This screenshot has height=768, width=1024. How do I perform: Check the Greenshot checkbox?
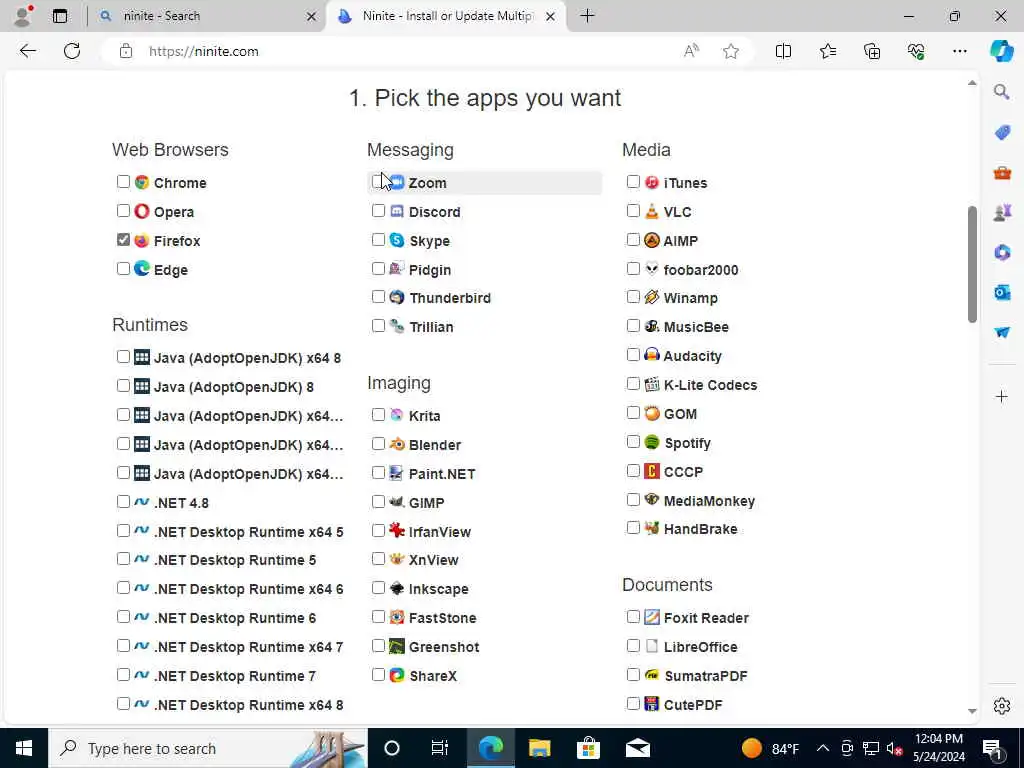[x=378, y=646]
